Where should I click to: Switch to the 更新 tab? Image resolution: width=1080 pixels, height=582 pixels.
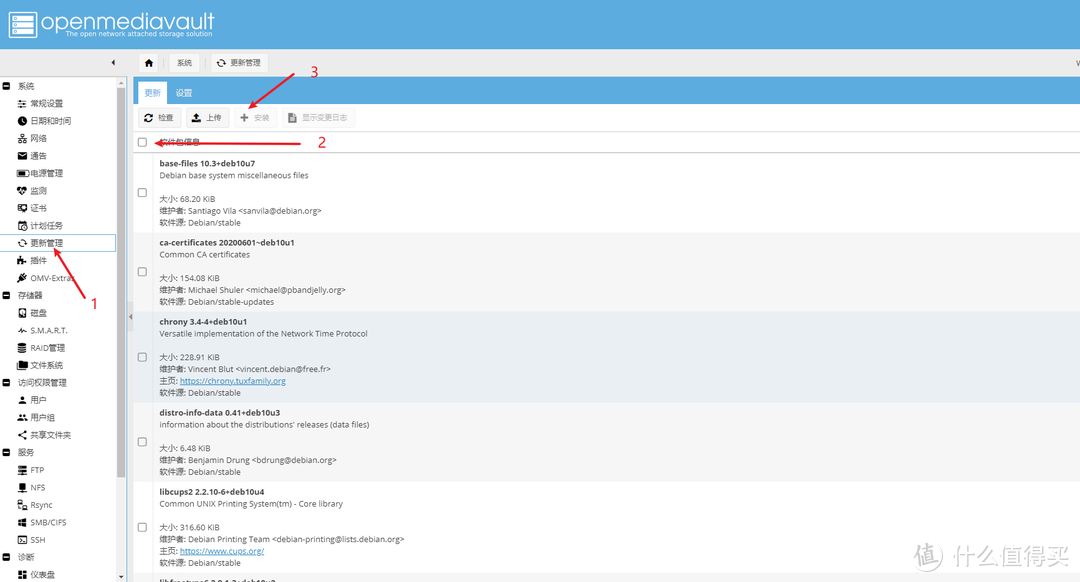pos(152,93)
